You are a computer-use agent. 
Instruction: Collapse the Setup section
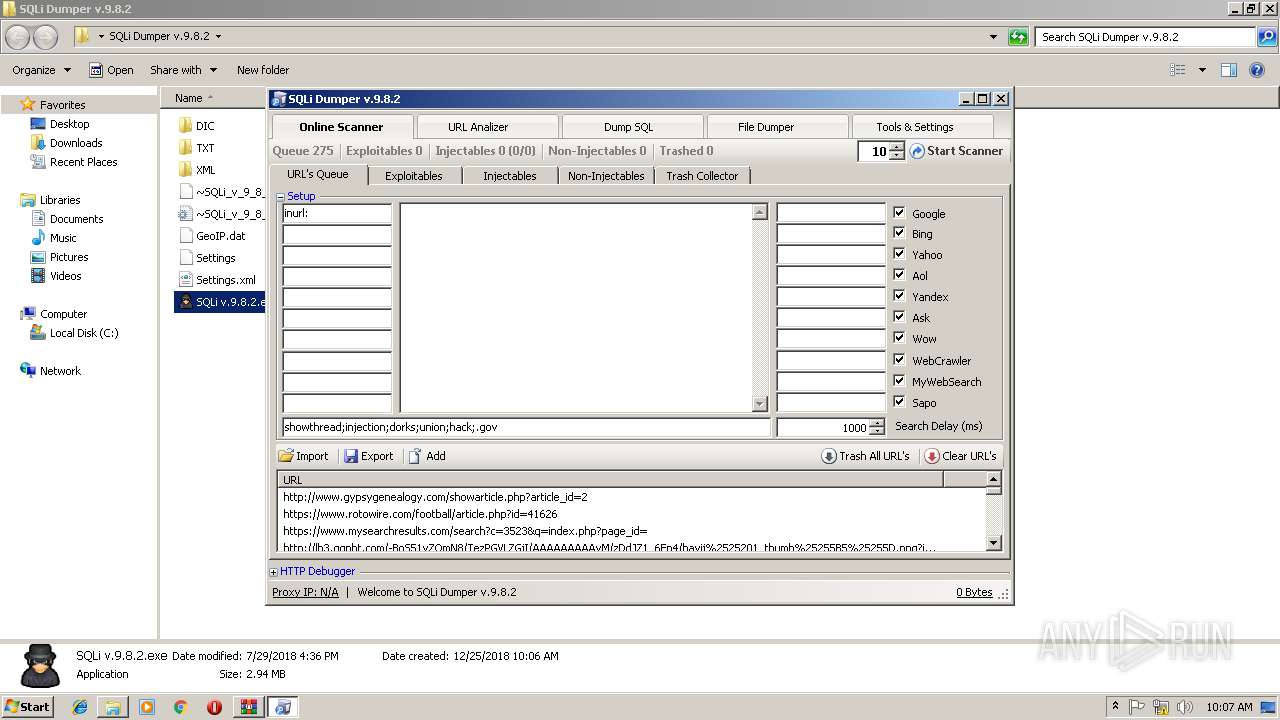(281, 196)
